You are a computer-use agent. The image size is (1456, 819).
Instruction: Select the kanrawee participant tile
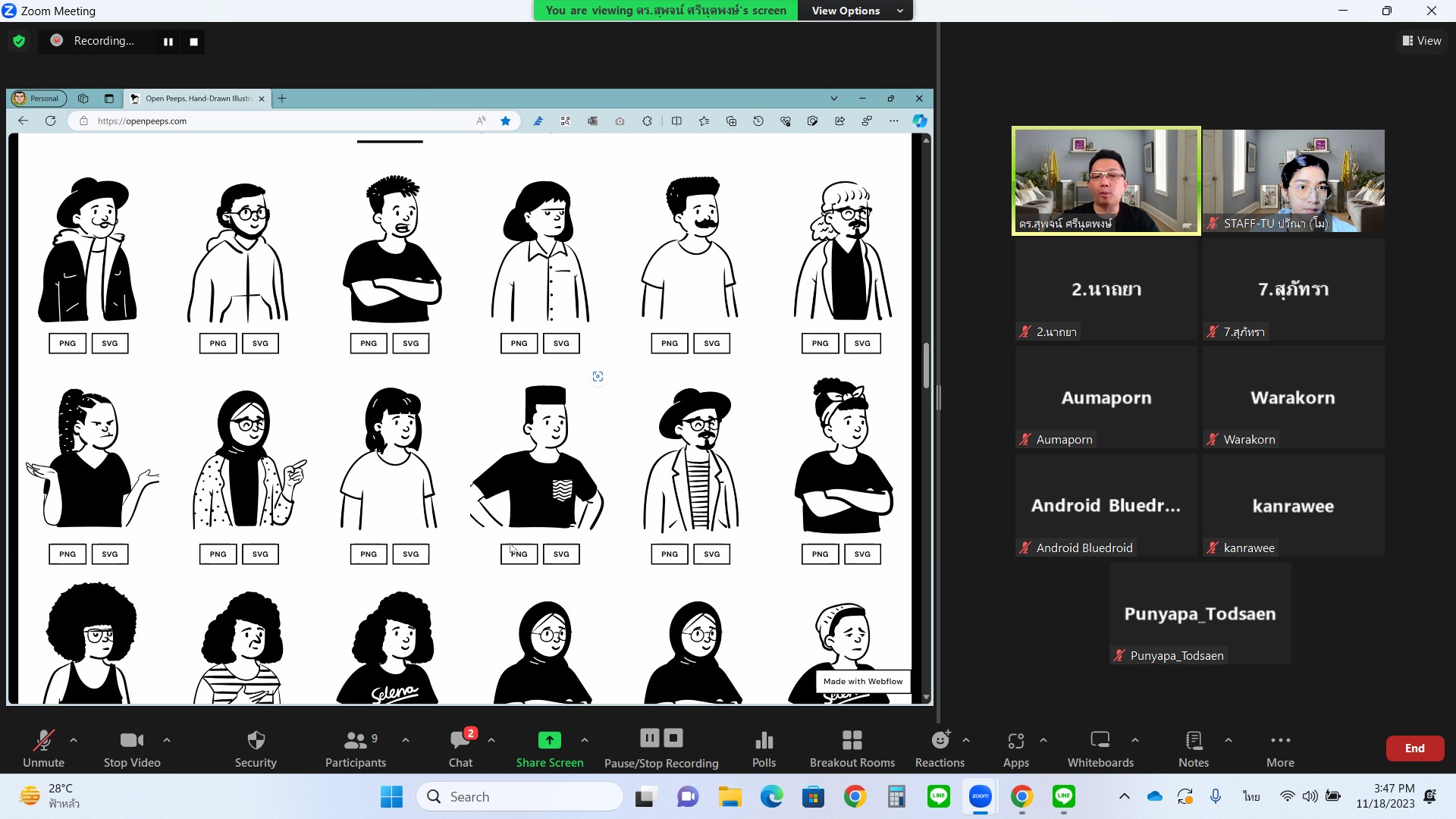click(x=1294, y=506)
